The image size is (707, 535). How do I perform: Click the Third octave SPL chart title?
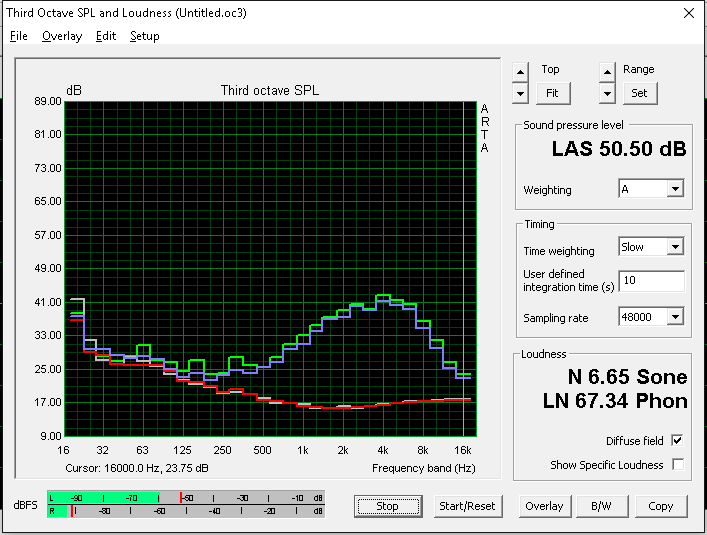tap(270, 91)
